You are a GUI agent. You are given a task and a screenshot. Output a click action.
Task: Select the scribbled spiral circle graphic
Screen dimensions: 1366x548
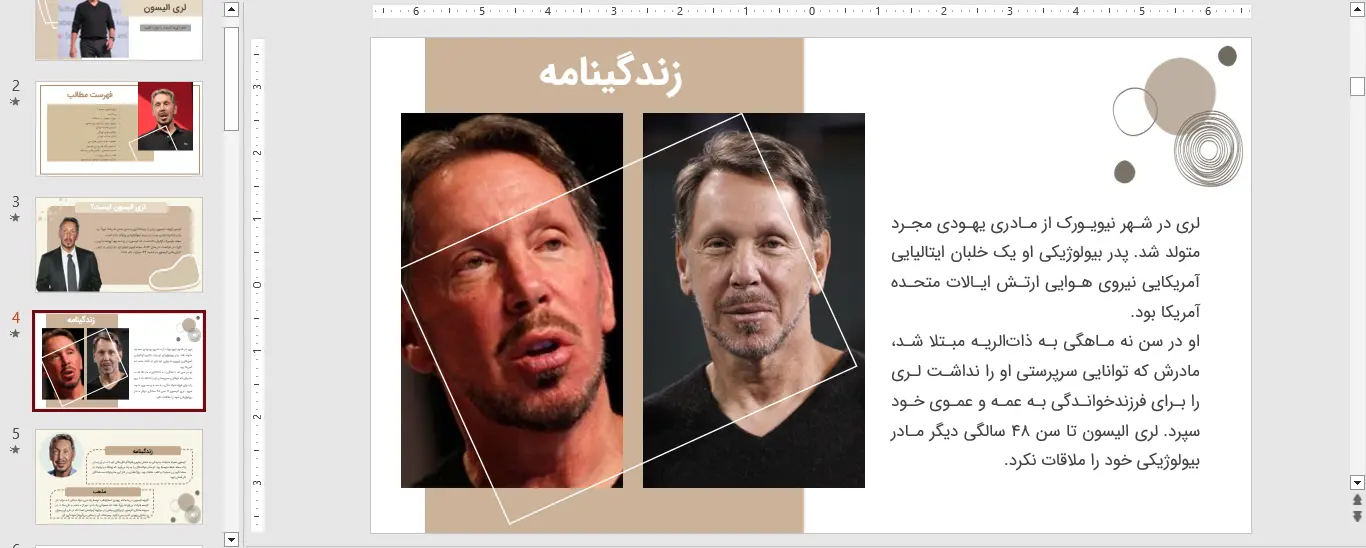pyautogui.click(x=1208, y=150)
